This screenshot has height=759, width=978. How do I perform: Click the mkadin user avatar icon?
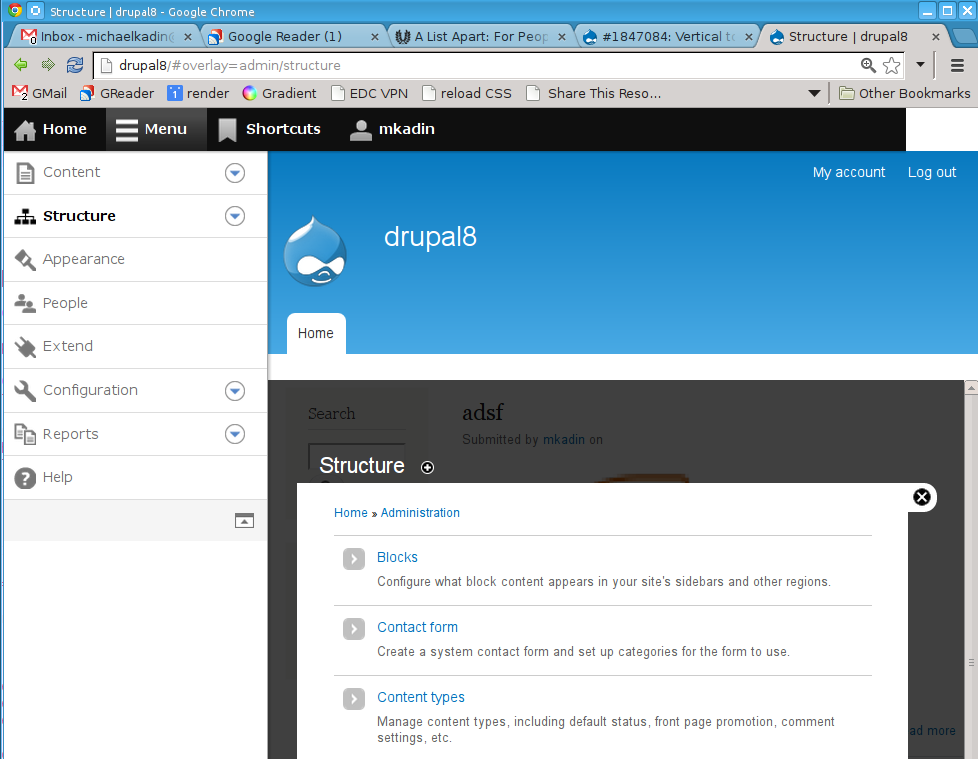[x=361, y=130]
